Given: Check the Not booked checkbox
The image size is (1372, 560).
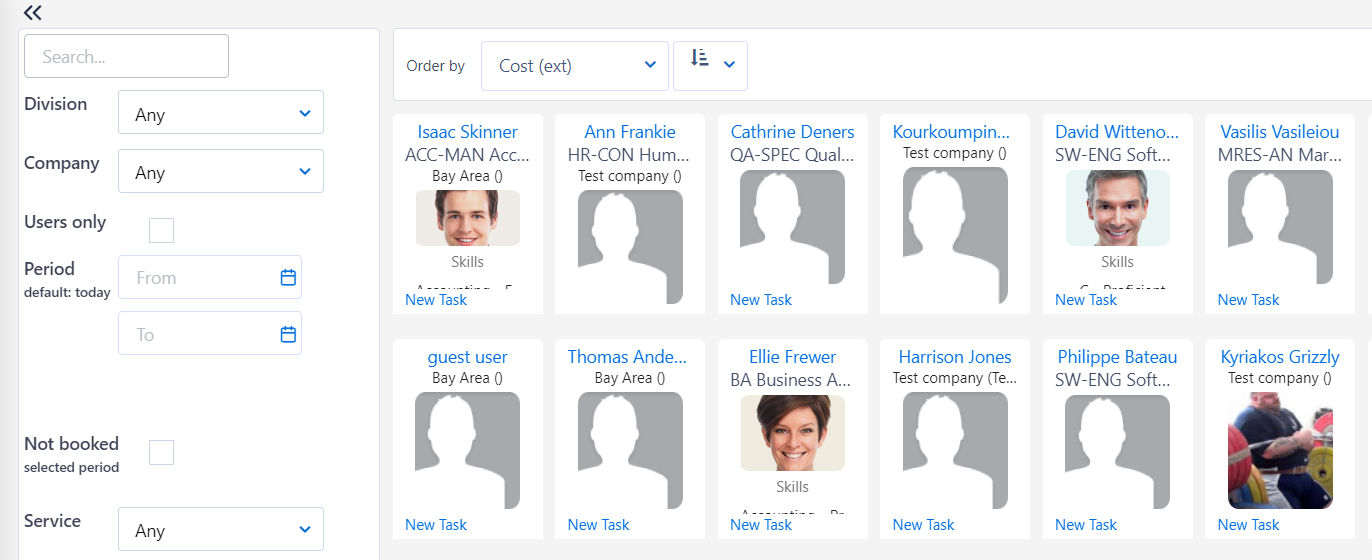Looking at the screenshot, I should [x=161, y=453].
